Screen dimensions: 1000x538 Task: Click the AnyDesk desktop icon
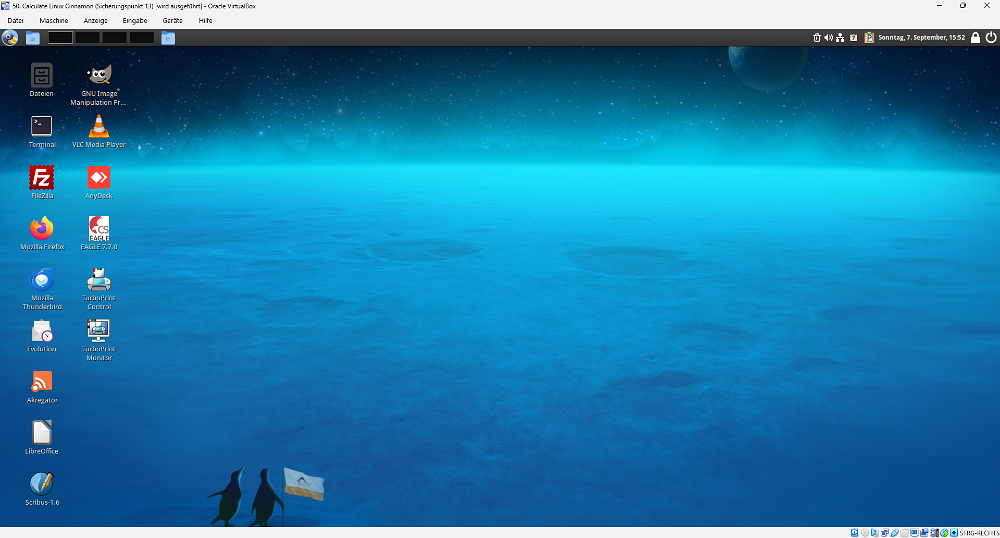[98, 178]
